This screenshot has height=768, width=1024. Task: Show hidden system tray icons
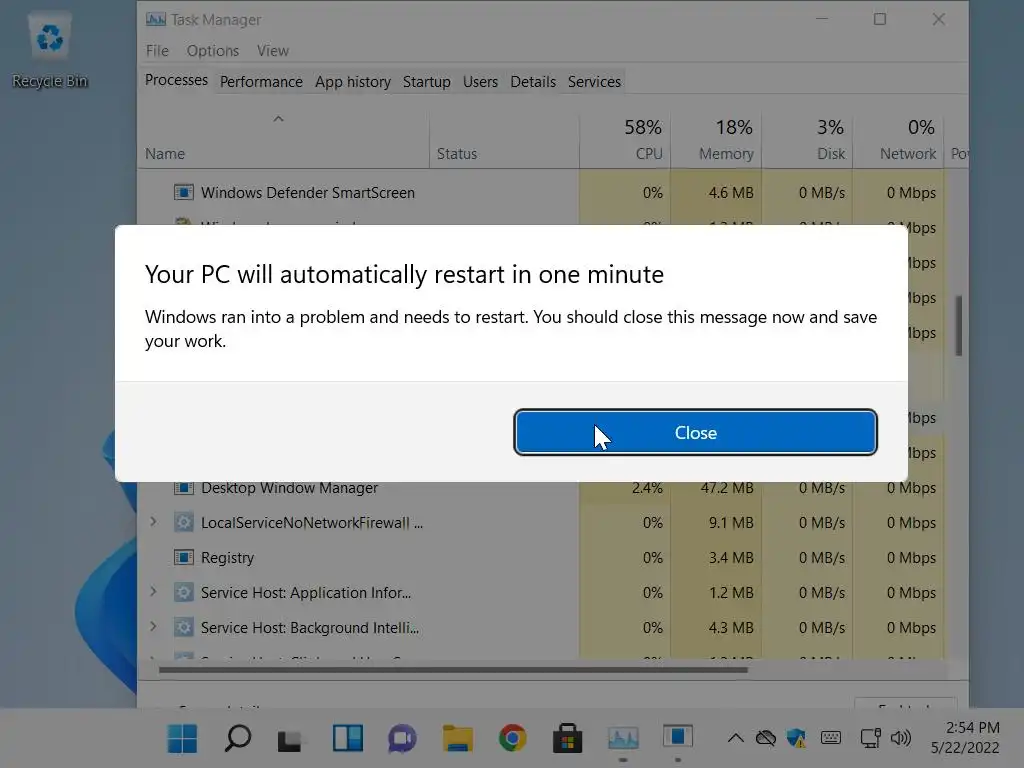click(x=735, y=739)
